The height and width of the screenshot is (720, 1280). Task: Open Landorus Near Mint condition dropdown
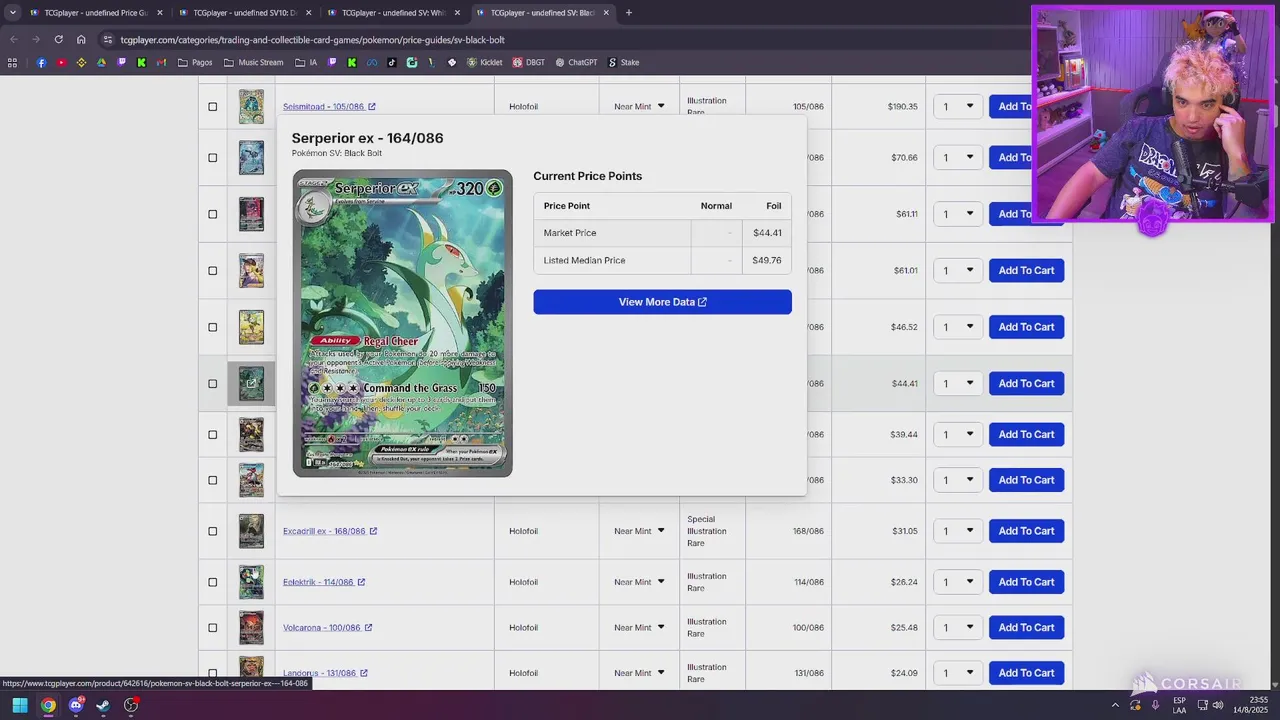(x=639, y=673)
